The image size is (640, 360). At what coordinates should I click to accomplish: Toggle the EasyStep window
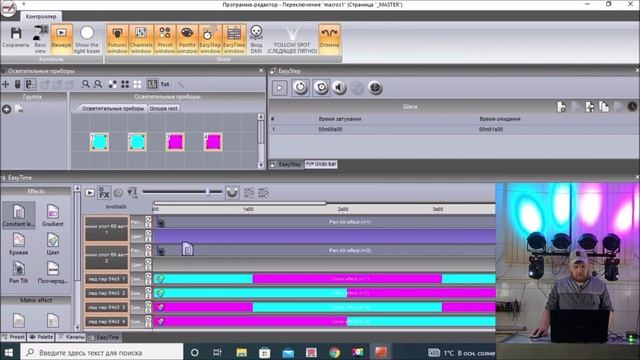pyautogui.click(x=210, y=39)
